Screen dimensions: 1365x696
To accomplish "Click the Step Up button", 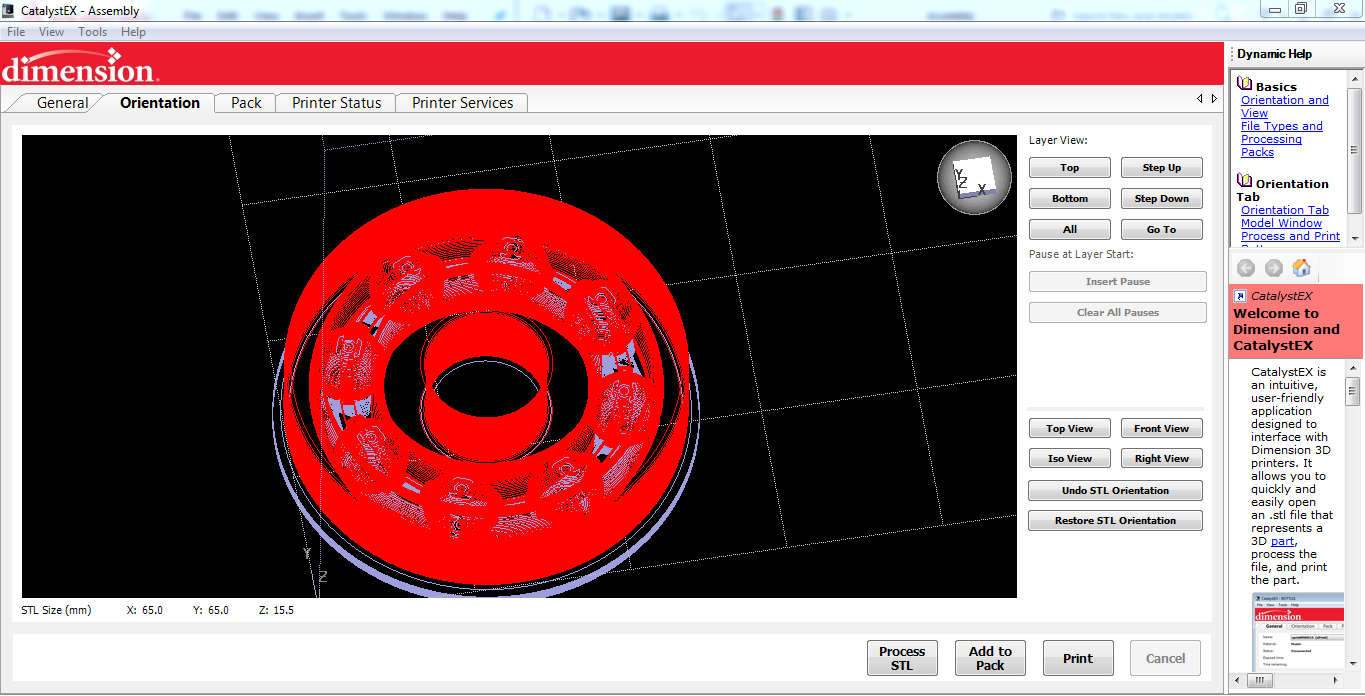I will pos(1161,168).
